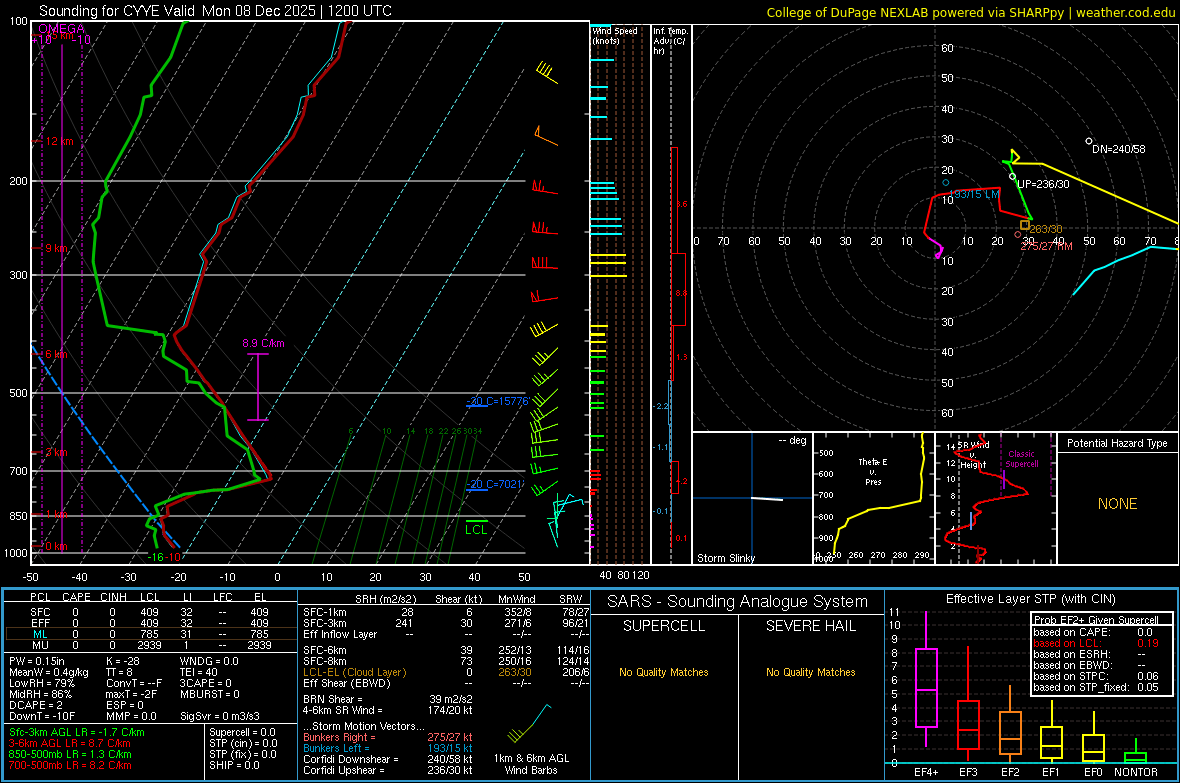The width and height of the screenshot is (1180, 783).
Task: Click the Sfc-3km AGL LR value
Action: pos(77,732)
